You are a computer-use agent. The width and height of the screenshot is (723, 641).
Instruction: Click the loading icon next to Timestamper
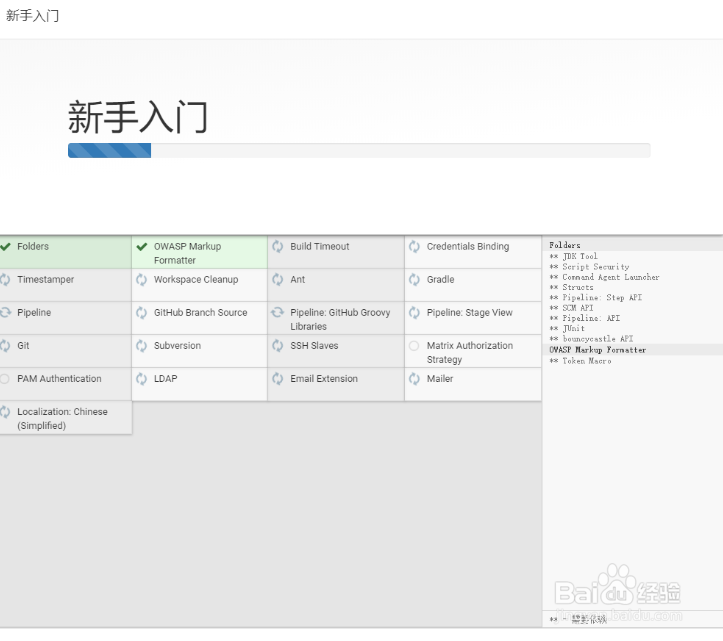point(5,279)
